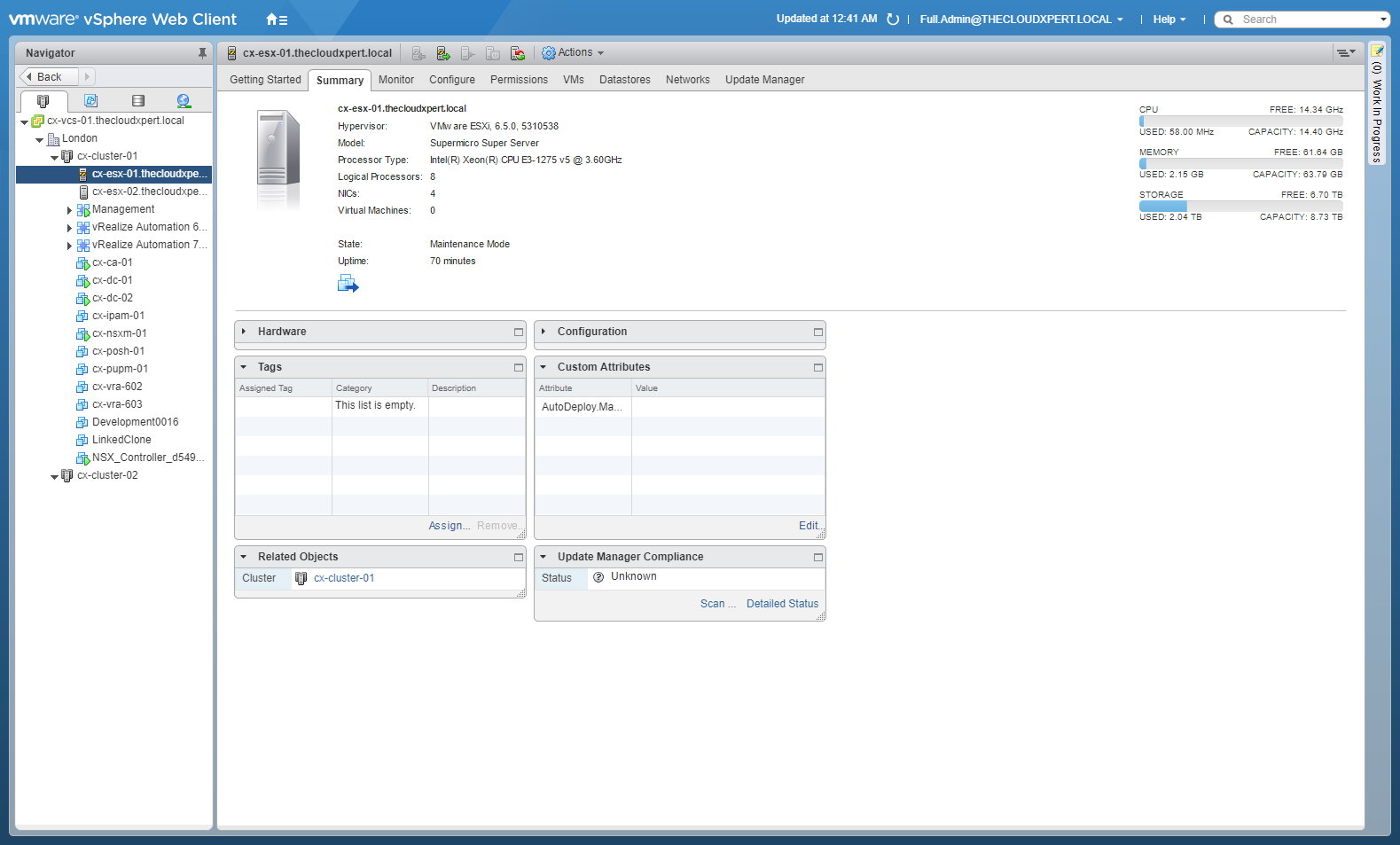Switch to the Monitor tab

click(x=395, y=80)
